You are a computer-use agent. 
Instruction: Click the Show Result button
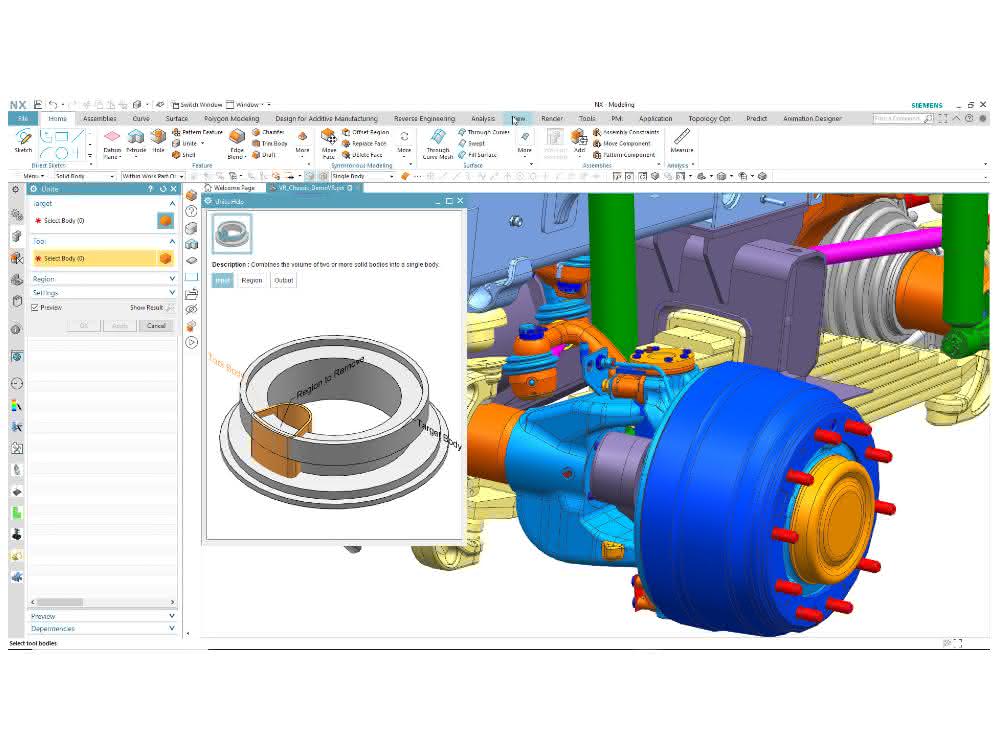[152, 307]
